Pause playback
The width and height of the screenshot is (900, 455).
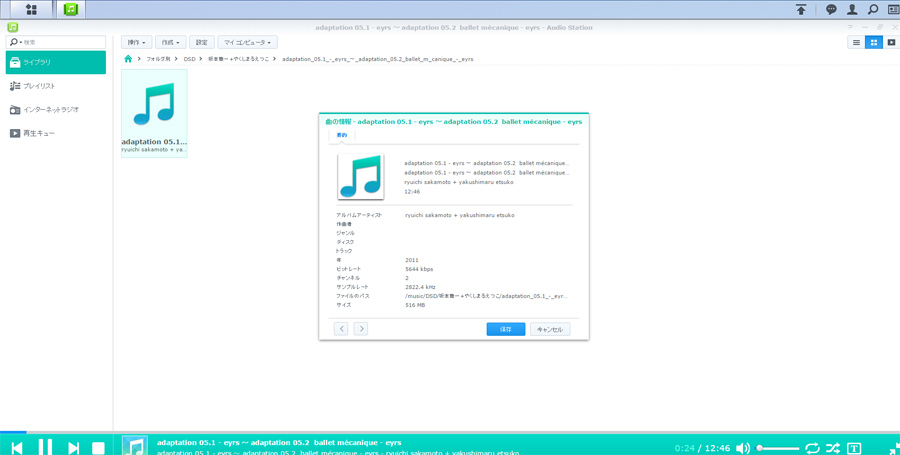[x=45, y=447]
